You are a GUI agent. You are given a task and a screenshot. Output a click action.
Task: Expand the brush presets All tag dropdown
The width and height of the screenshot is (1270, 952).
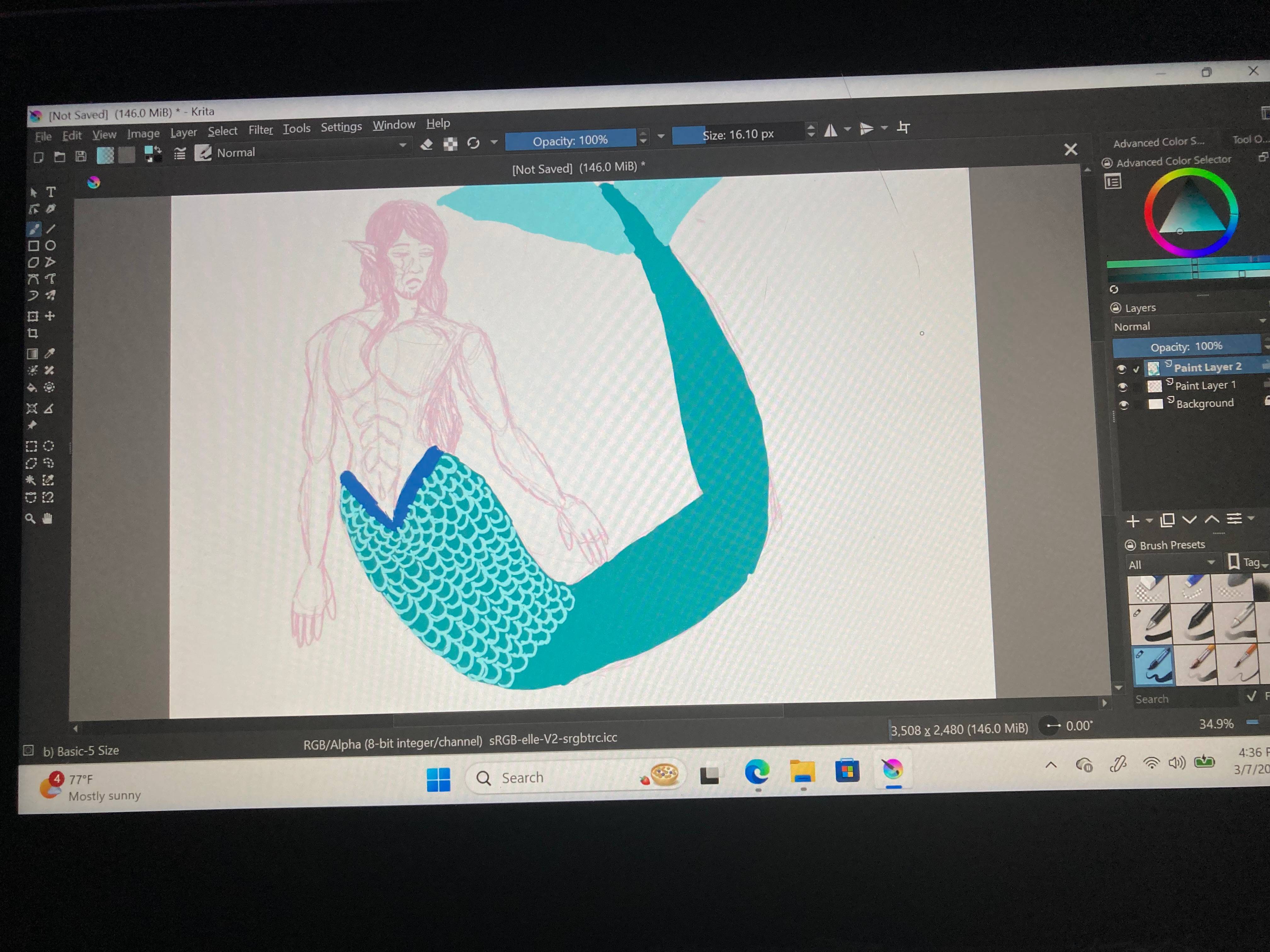click(x=1171, y=564)
